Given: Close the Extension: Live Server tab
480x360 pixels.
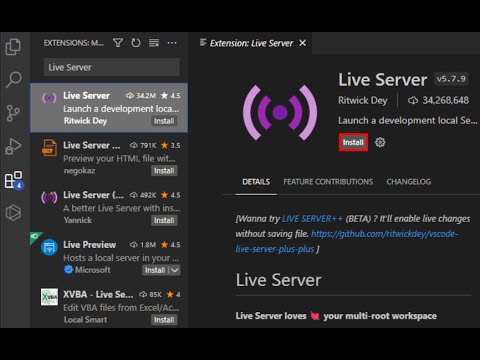Looking at the screenshot, I should [302, 43].
